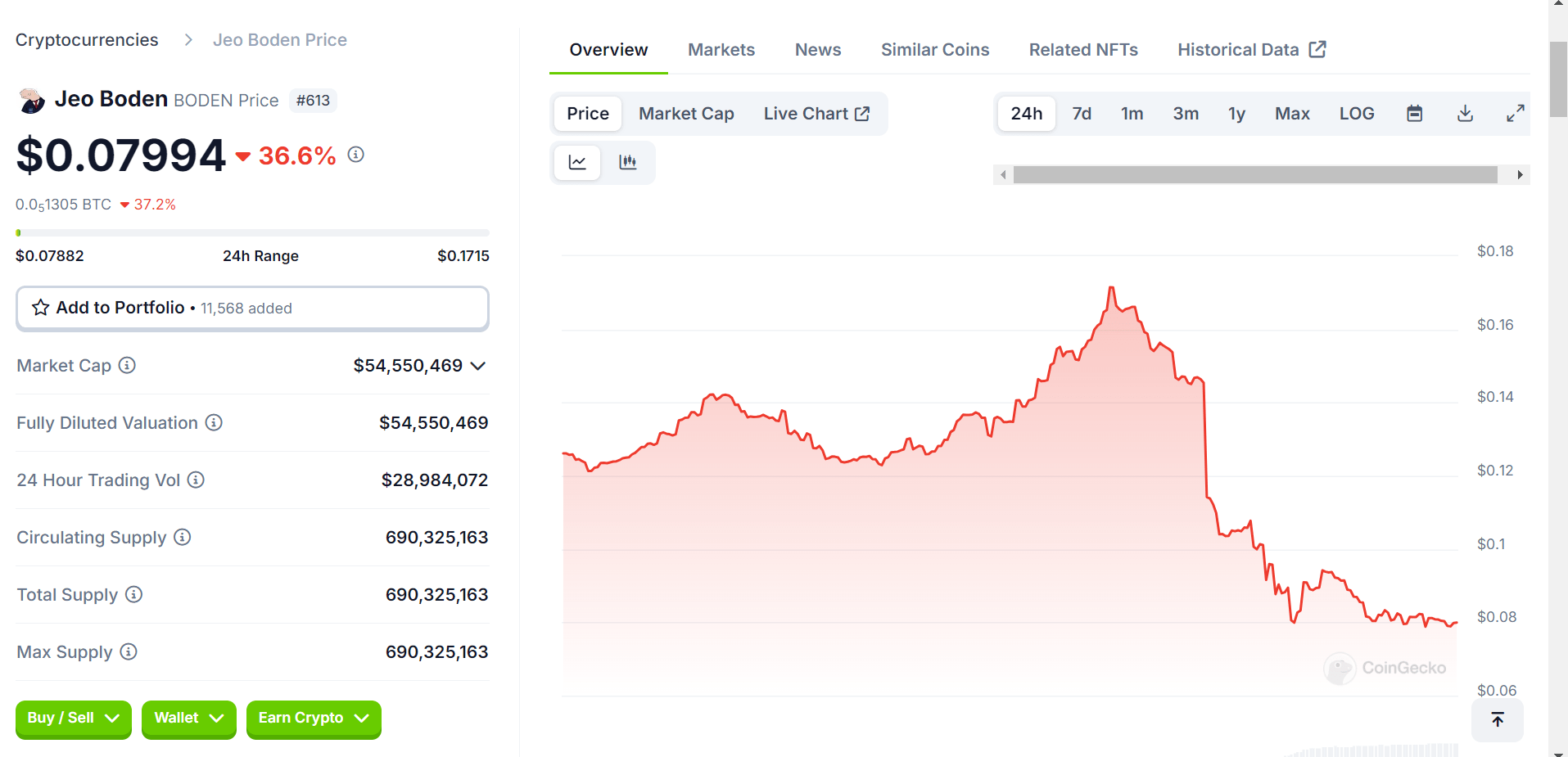
Task: Switch chart to Market Cap view
Action: [685, 114]
